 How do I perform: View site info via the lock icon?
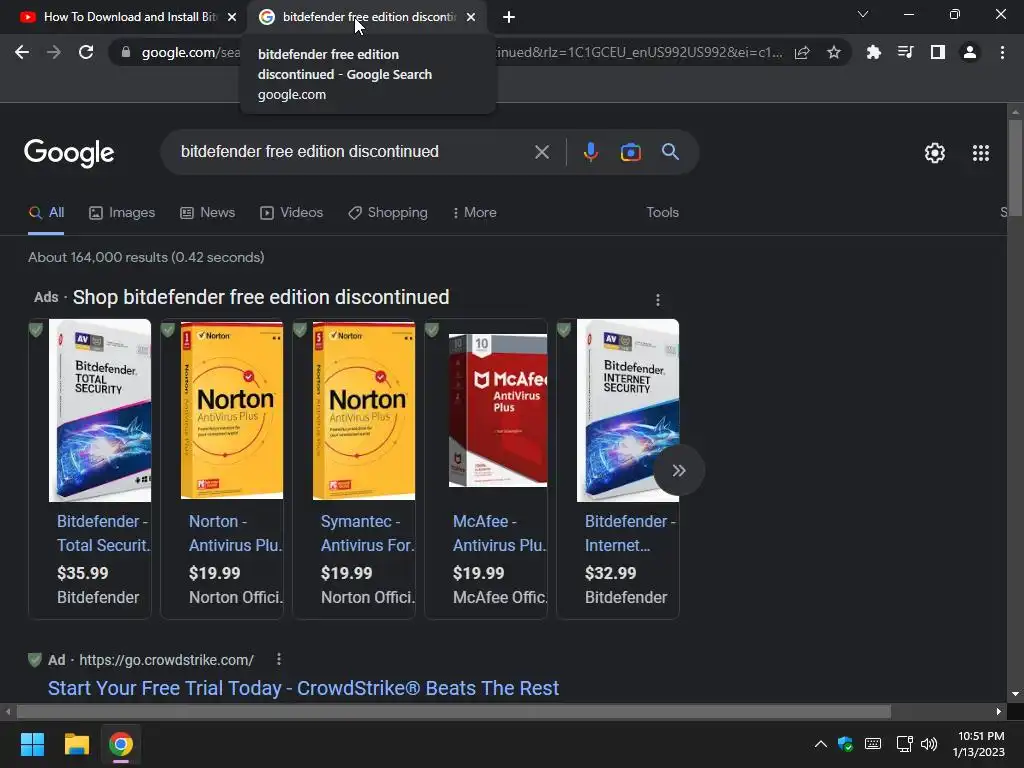(126, 52)
